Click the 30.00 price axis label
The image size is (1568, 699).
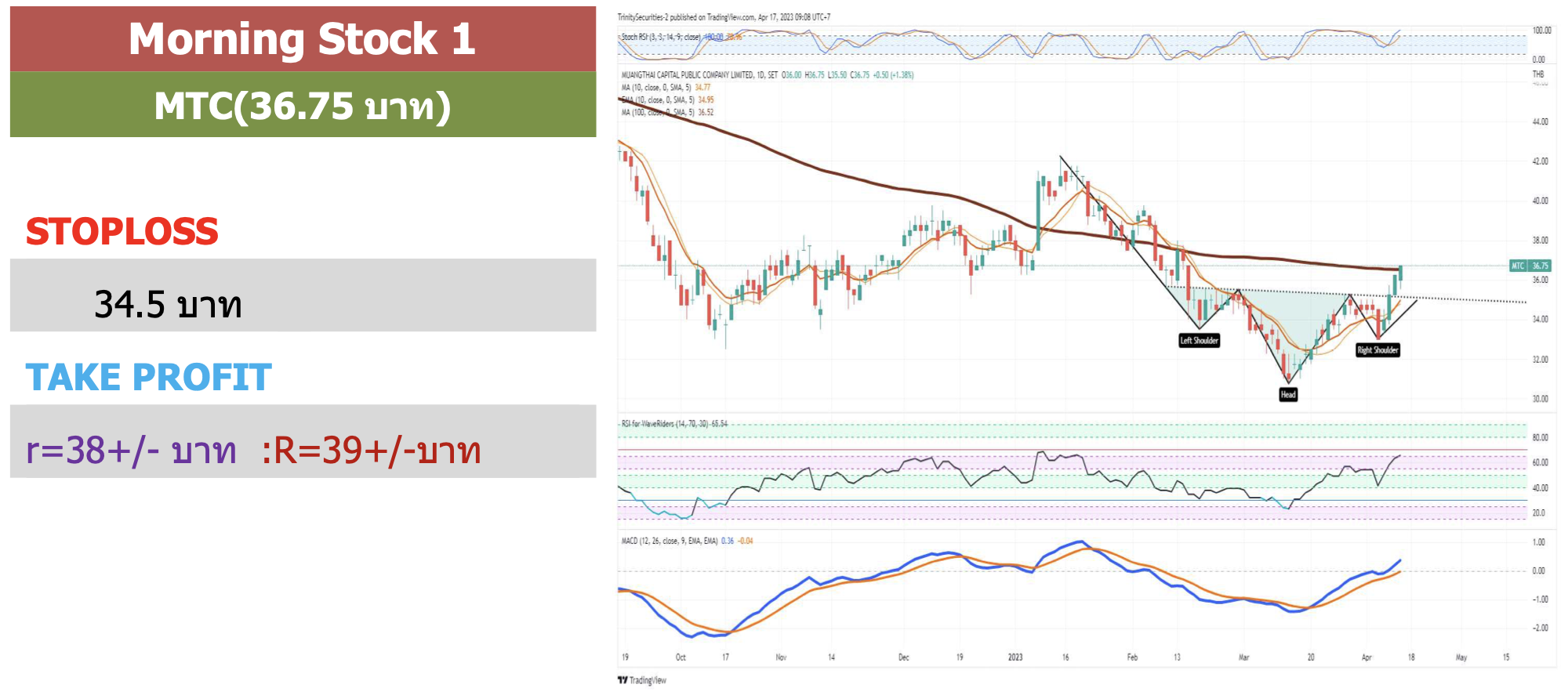(x=1541, y=399)
